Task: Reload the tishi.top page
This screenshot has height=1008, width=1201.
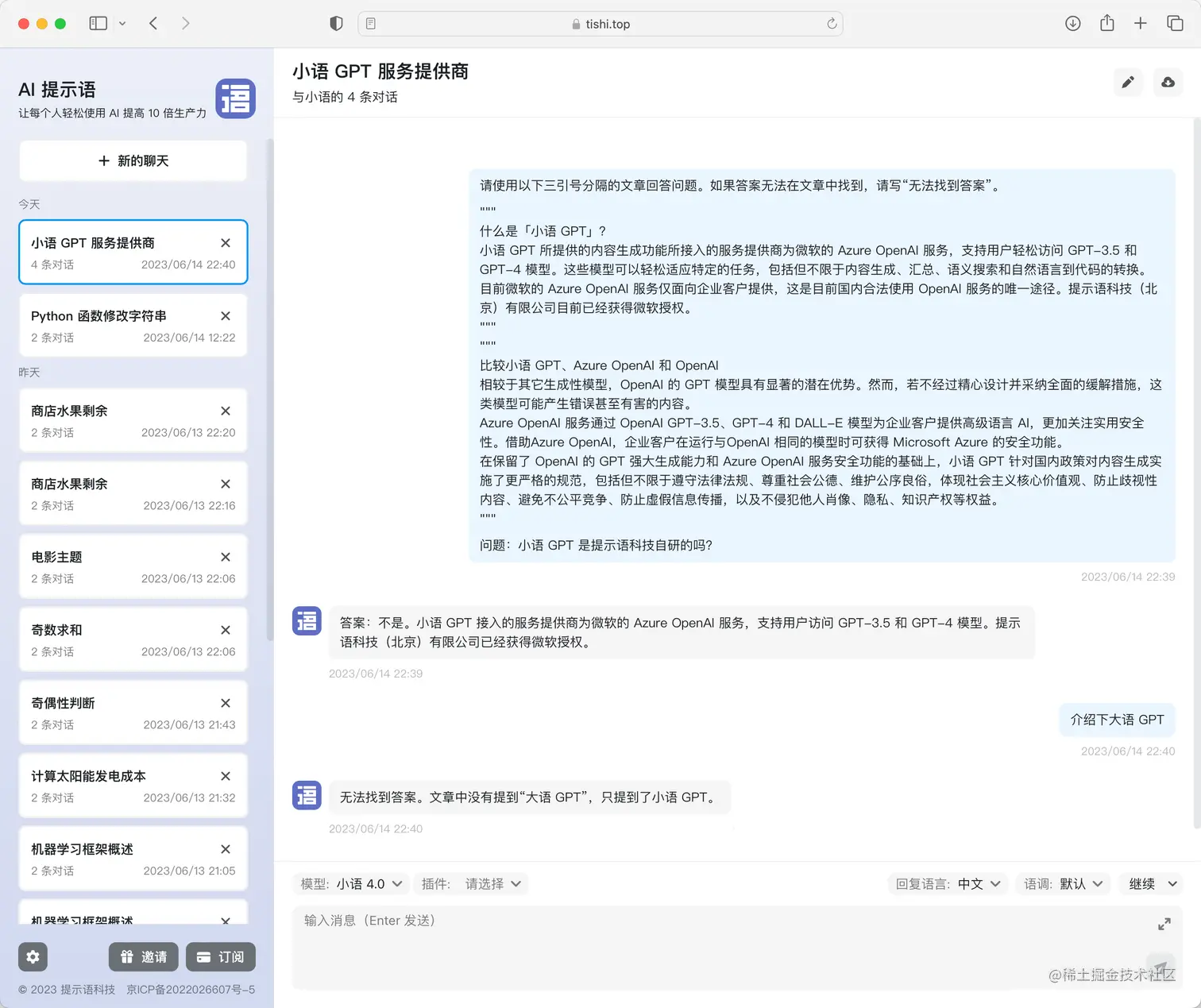Action: click(x=832, y=24)
